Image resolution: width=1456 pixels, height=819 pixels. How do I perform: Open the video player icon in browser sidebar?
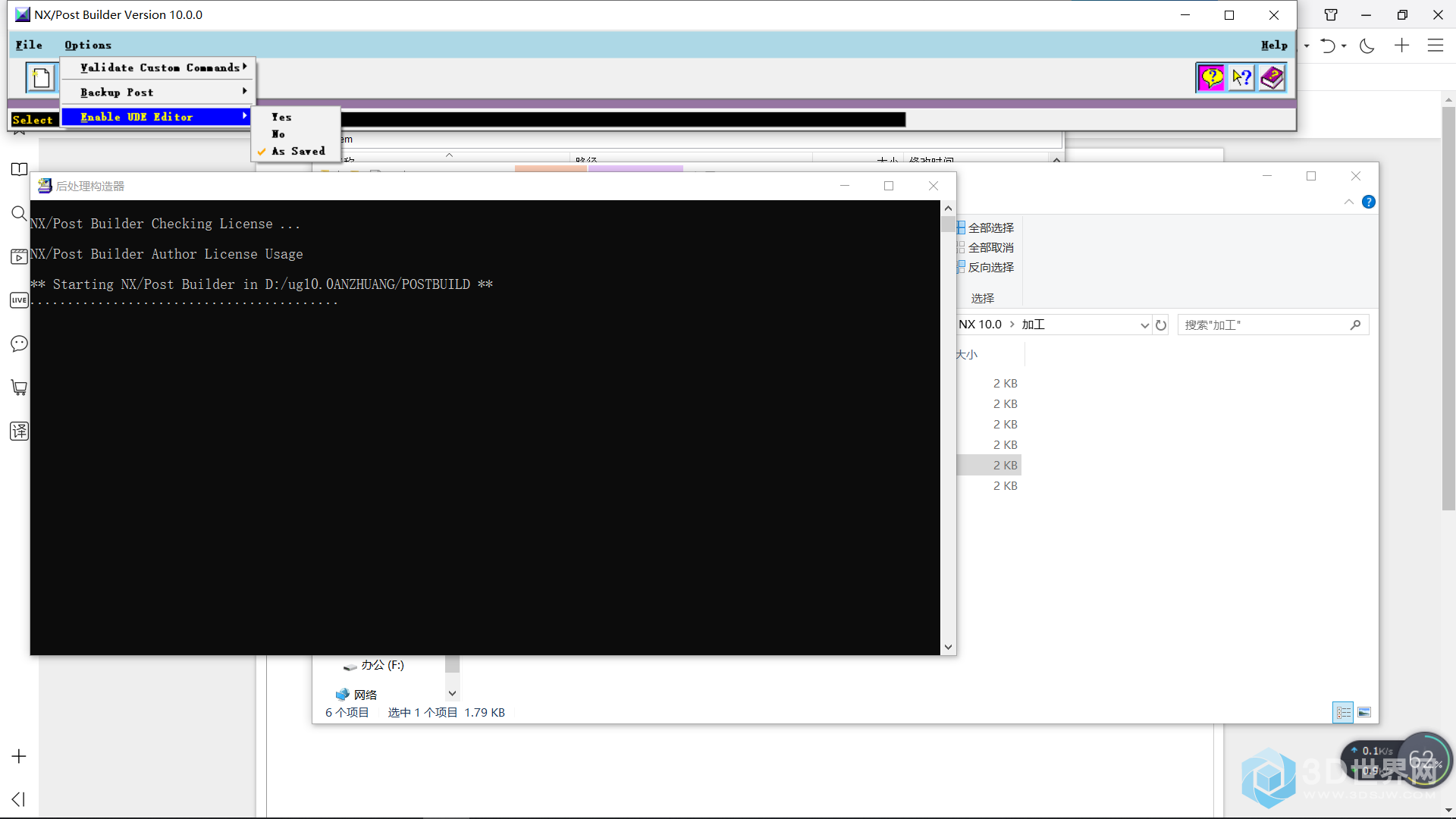click(20, 256)
